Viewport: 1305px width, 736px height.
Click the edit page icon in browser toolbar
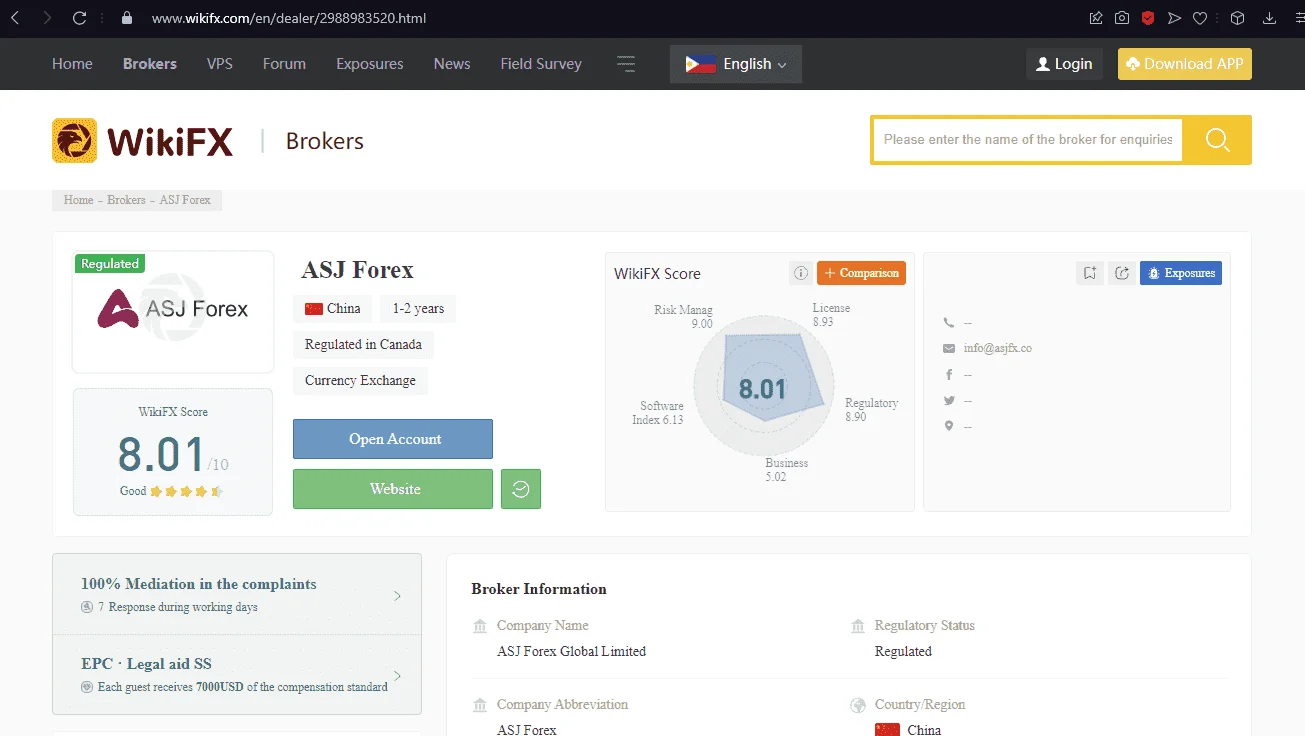tap(1096, 18)
